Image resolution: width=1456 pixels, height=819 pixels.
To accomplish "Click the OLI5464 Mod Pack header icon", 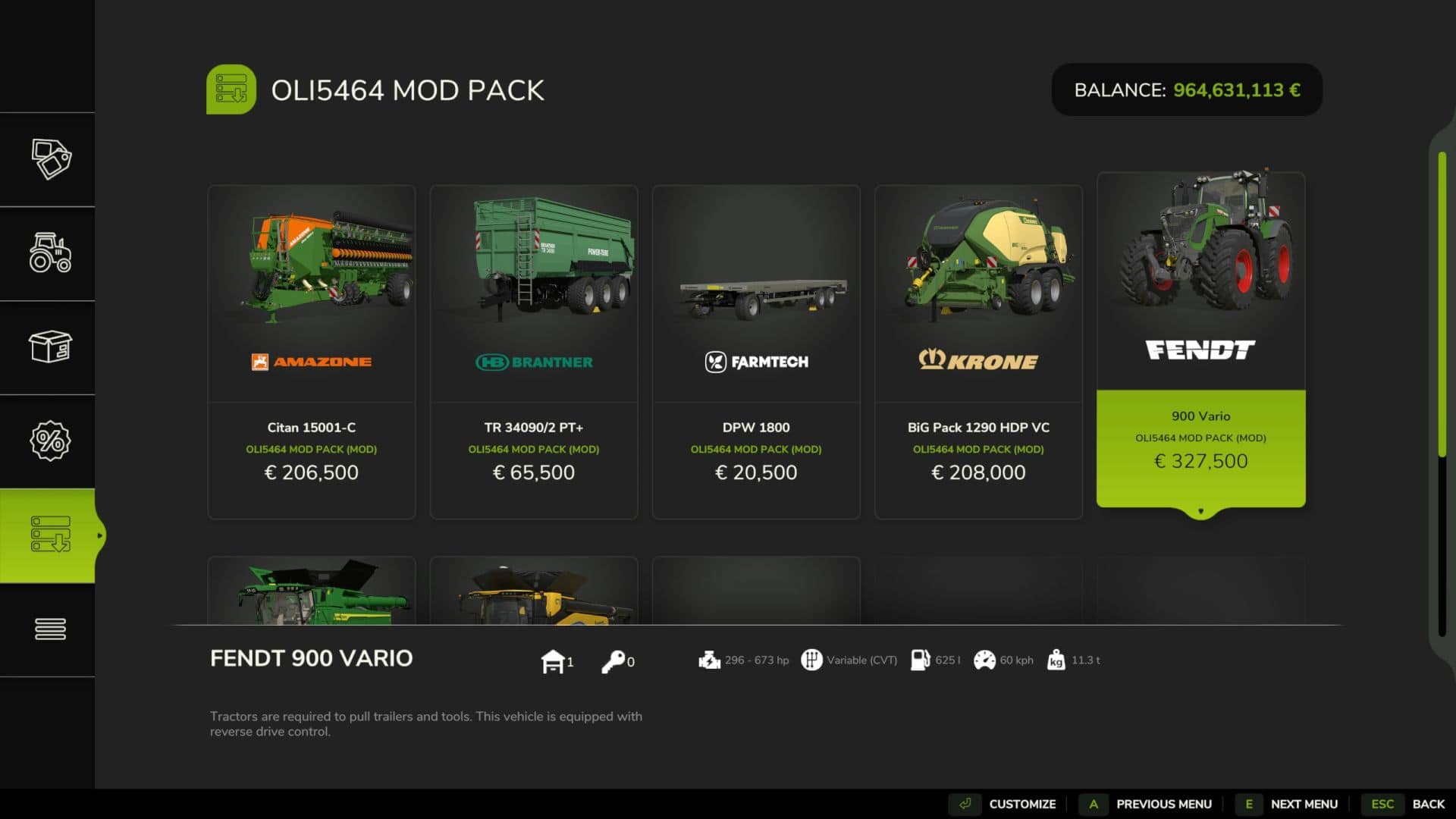I will pyautogui.click(x=231, y=89).
